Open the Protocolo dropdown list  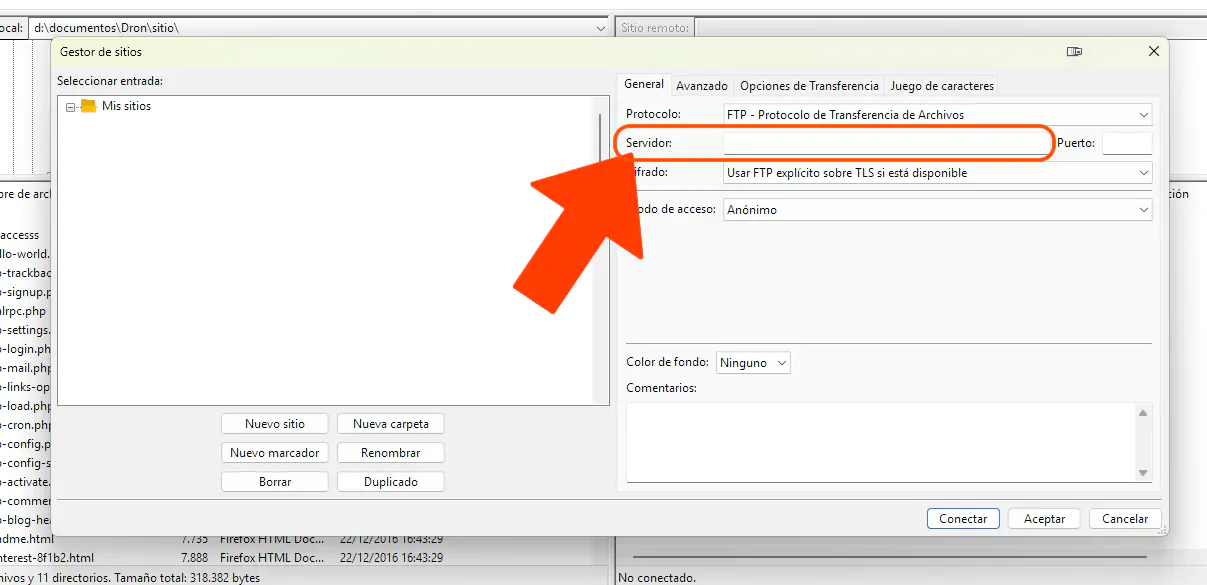point(1143,114)
